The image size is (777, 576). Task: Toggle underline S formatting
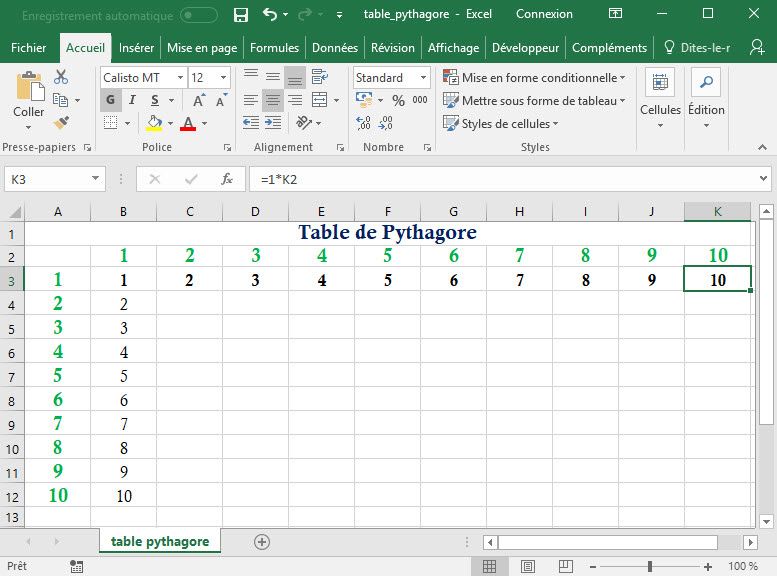155,100
